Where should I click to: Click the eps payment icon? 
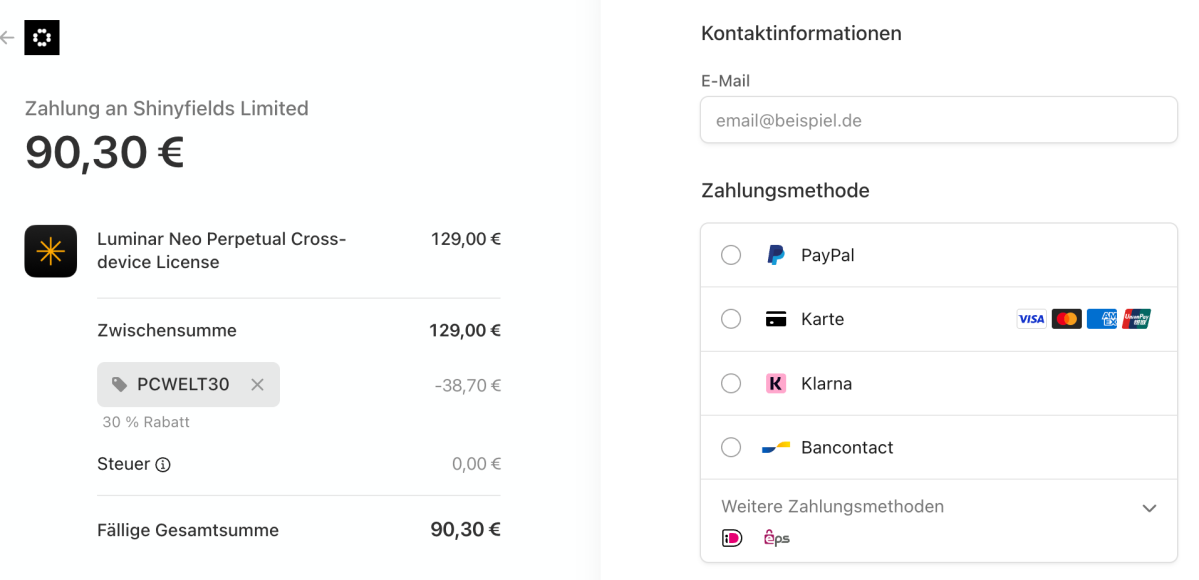click(x=776, y=538)
